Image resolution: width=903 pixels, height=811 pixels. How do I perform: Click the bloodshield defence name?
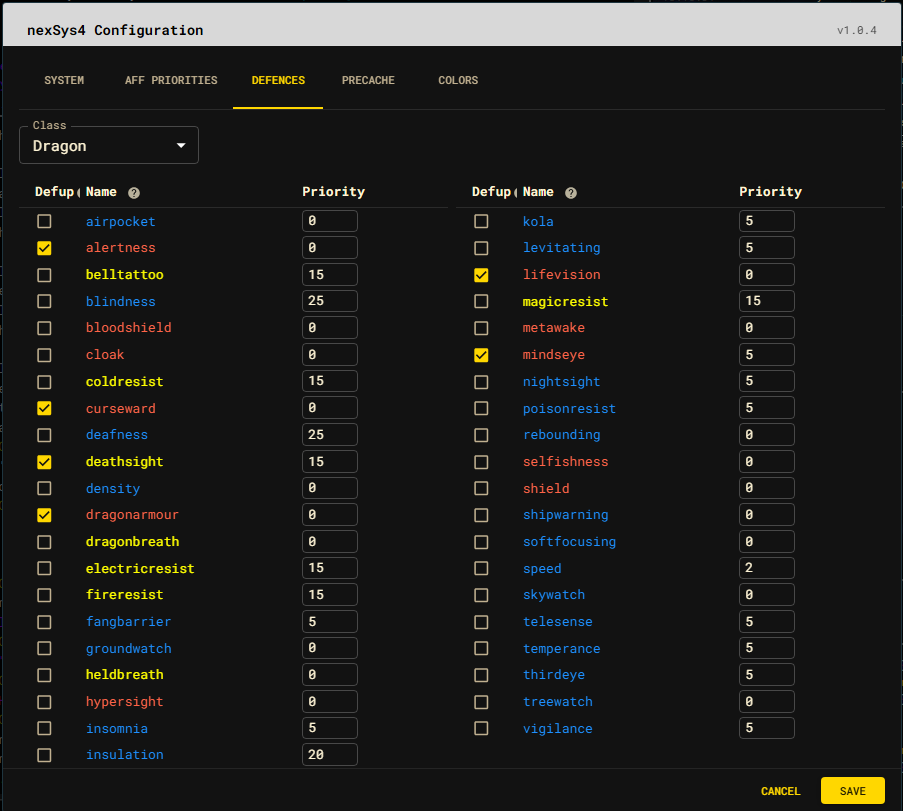tap(128, 328)
